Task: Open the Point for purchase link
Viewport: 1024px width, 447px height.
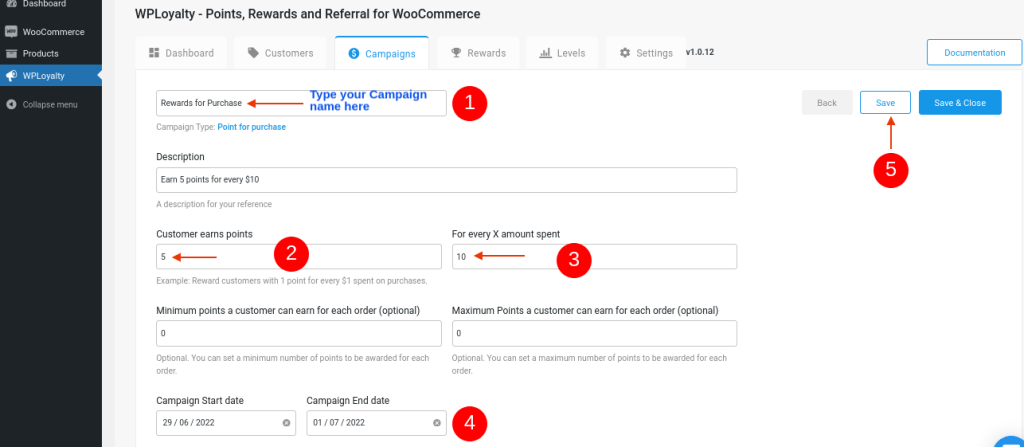Action: 251,127
